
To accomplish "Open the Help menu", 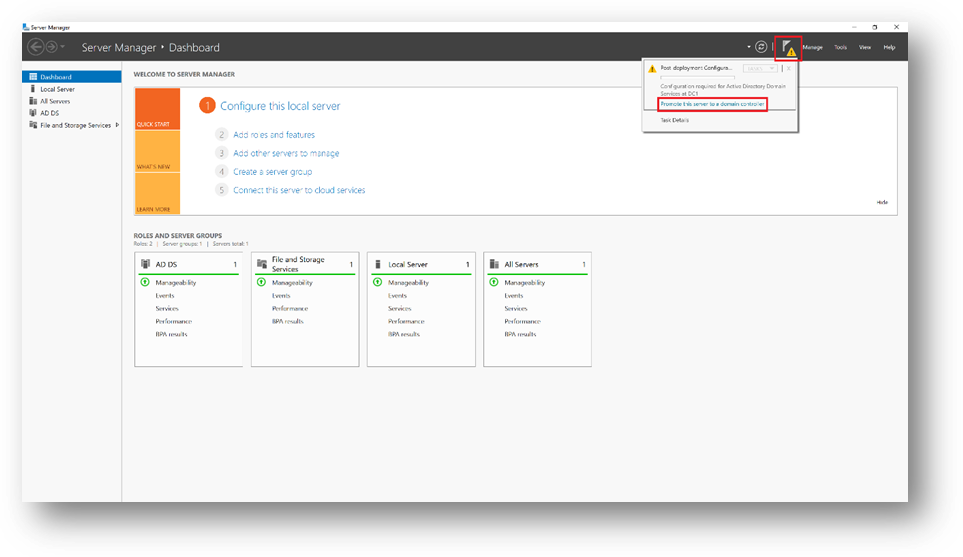I will (x=889, y=47).
